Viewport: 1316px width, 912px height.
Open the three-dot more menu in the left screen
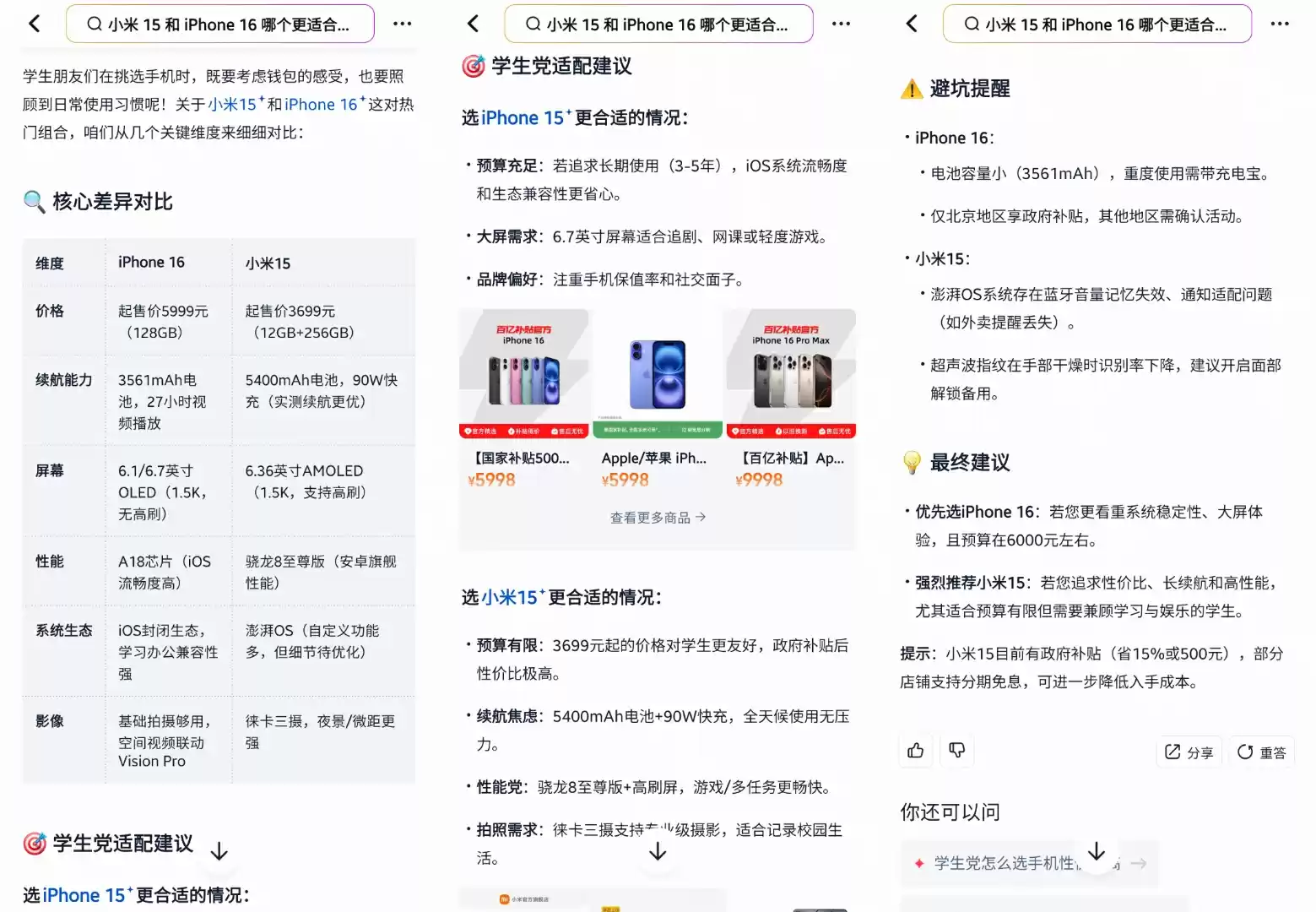(403, 24)
